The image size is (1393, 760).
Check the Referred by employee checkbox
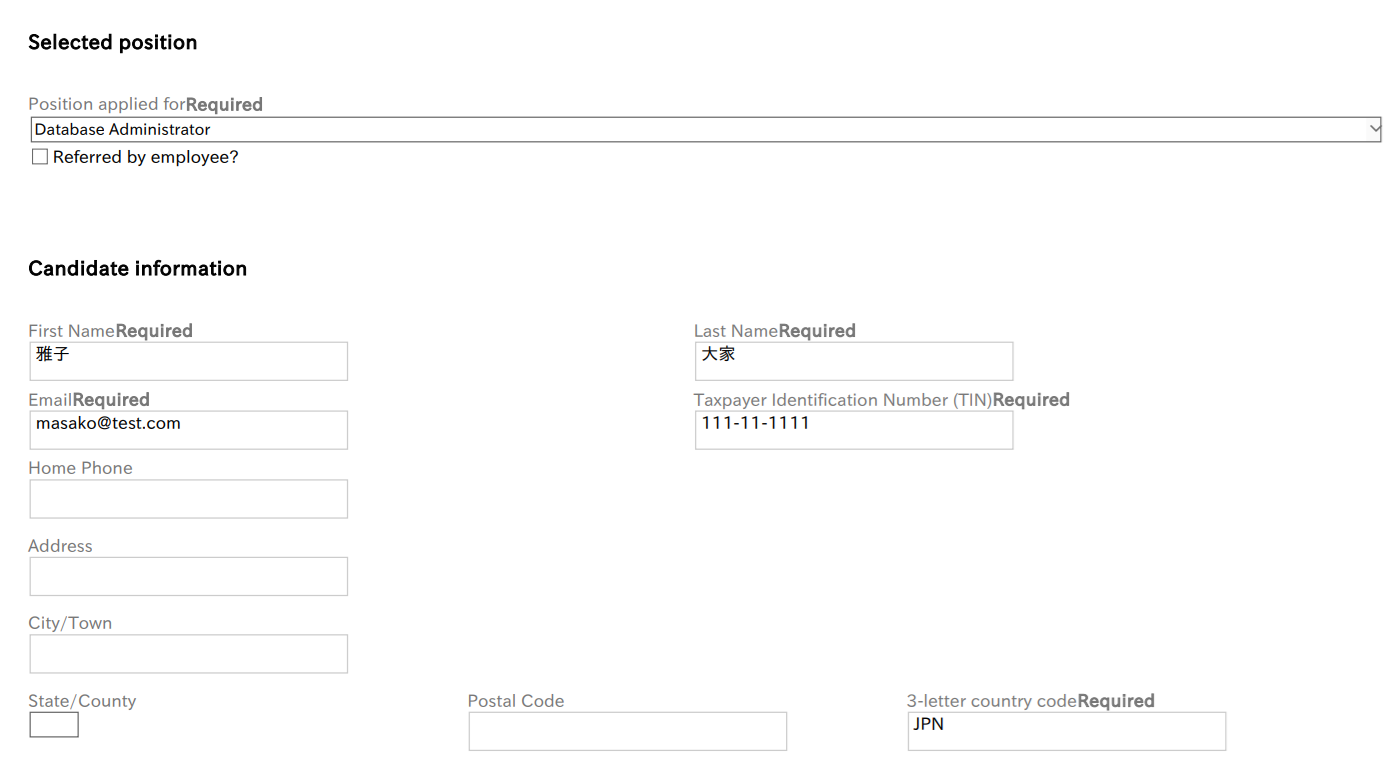coord(39,156)
